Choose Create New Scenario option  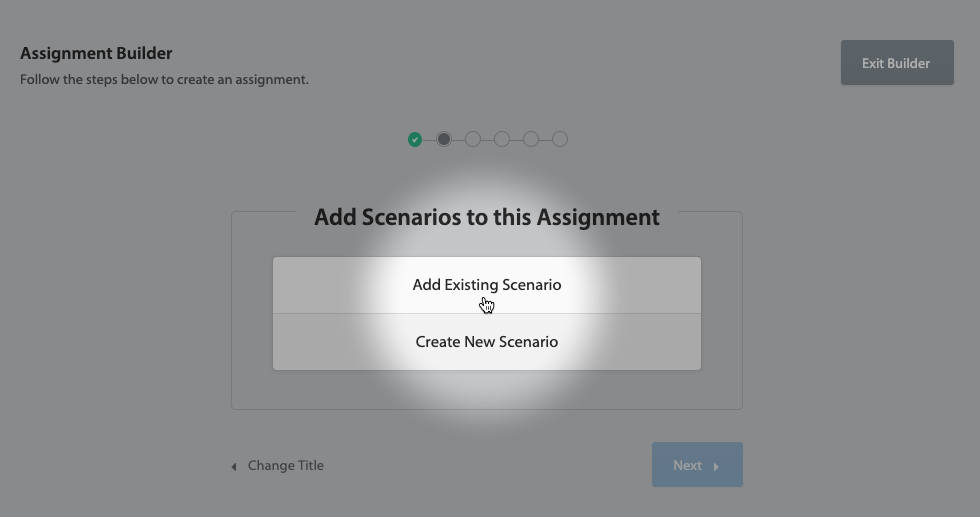[487, 342]
